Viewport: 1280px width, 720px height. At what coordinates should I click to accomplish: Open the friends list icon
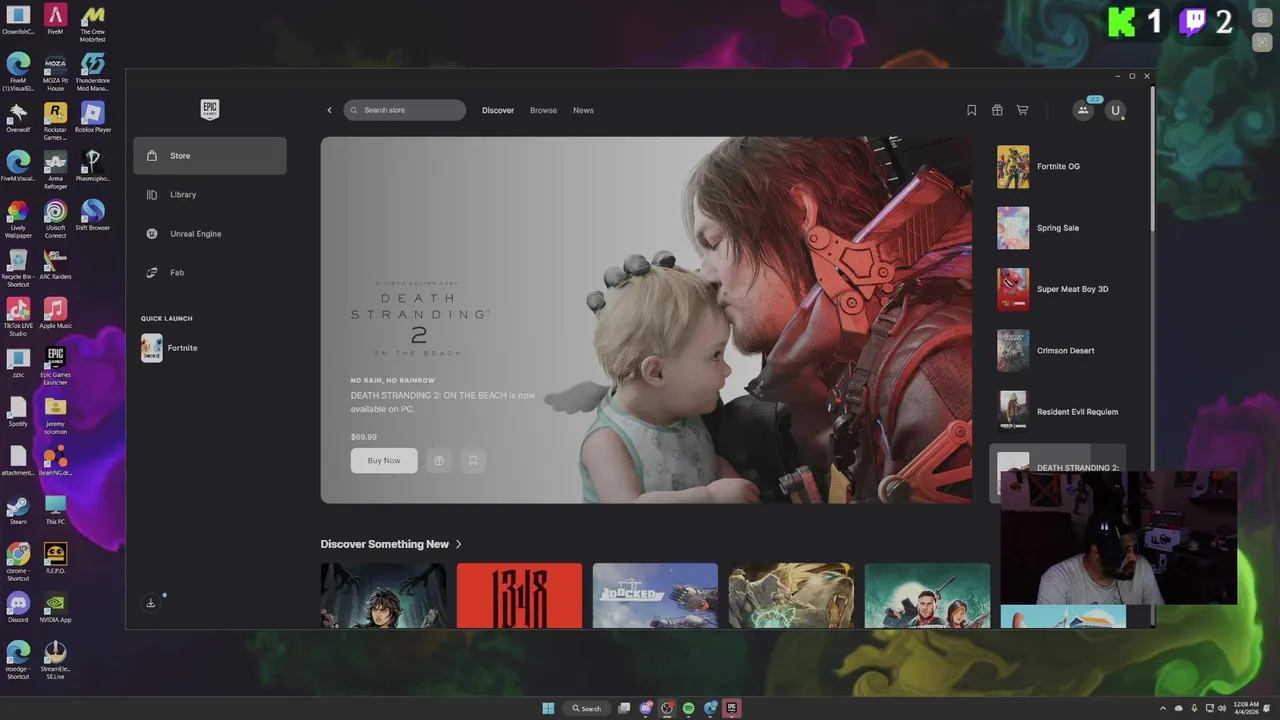[1083, 110]
